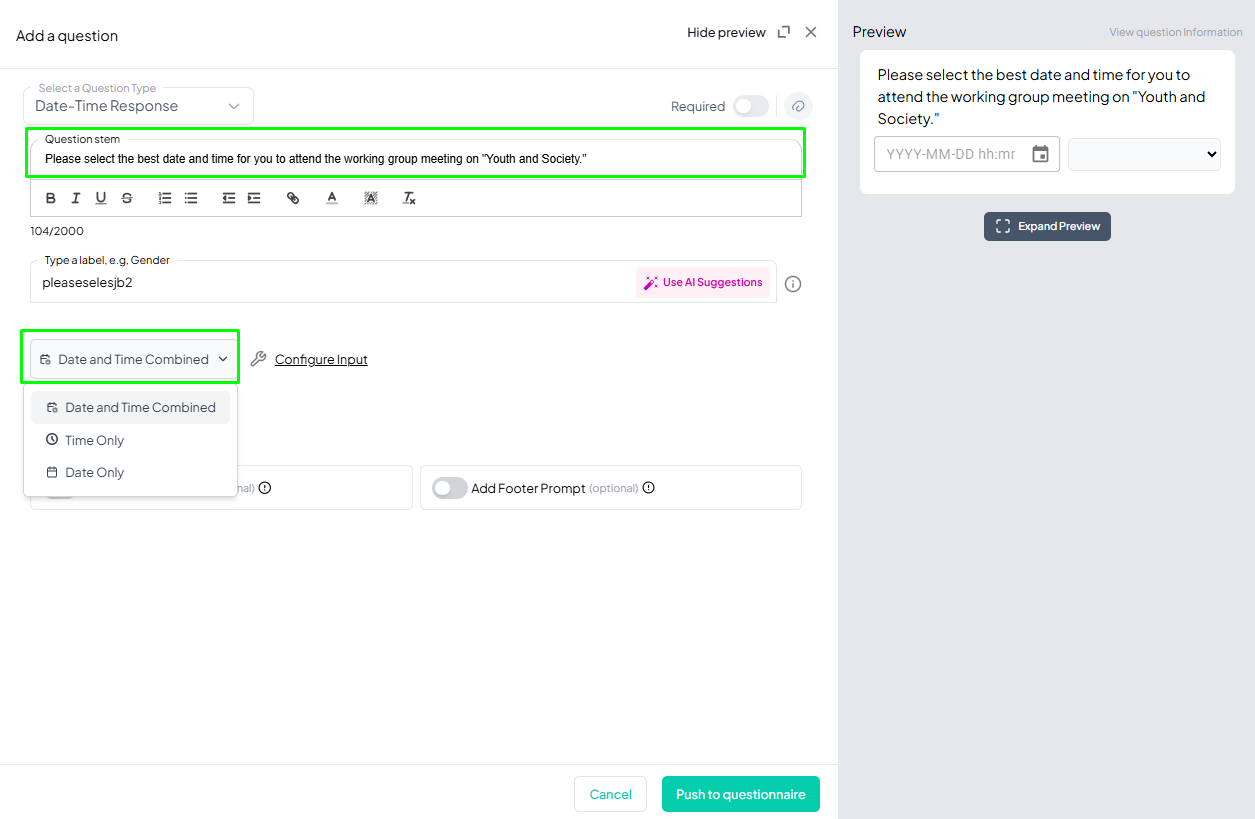Click Use AI Suggestions button
This screenshot has width=1255, height=819.
coord(703,282)
